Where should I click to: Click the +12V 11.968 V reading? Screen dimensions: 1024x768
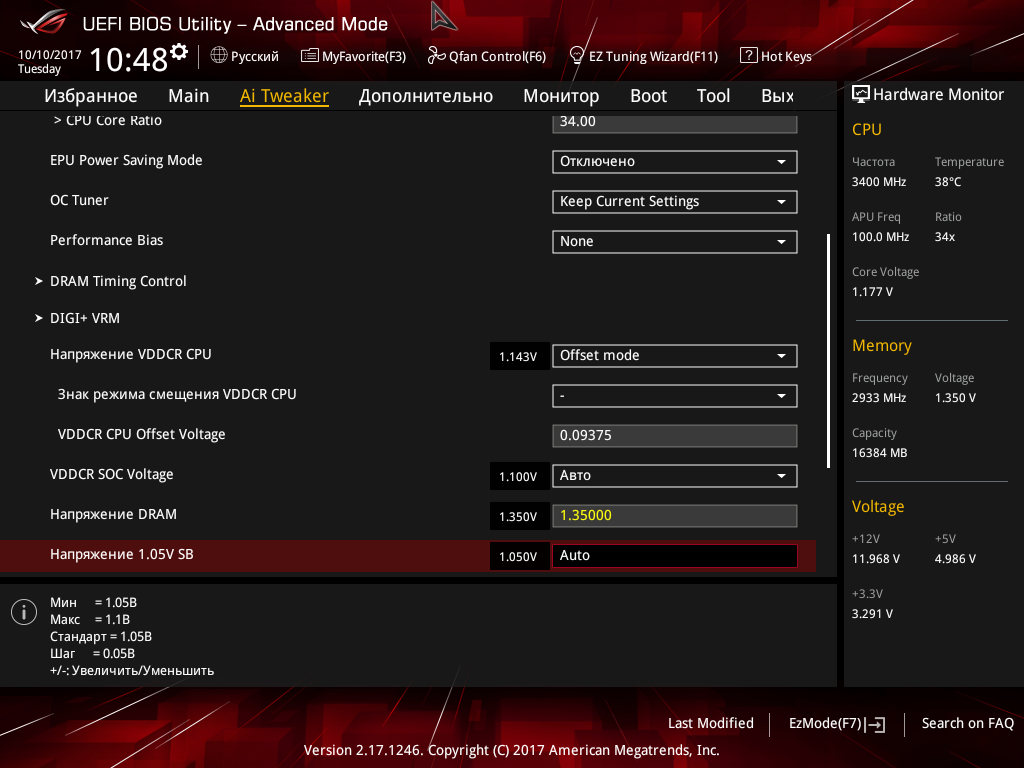click(x=875, y=559)
